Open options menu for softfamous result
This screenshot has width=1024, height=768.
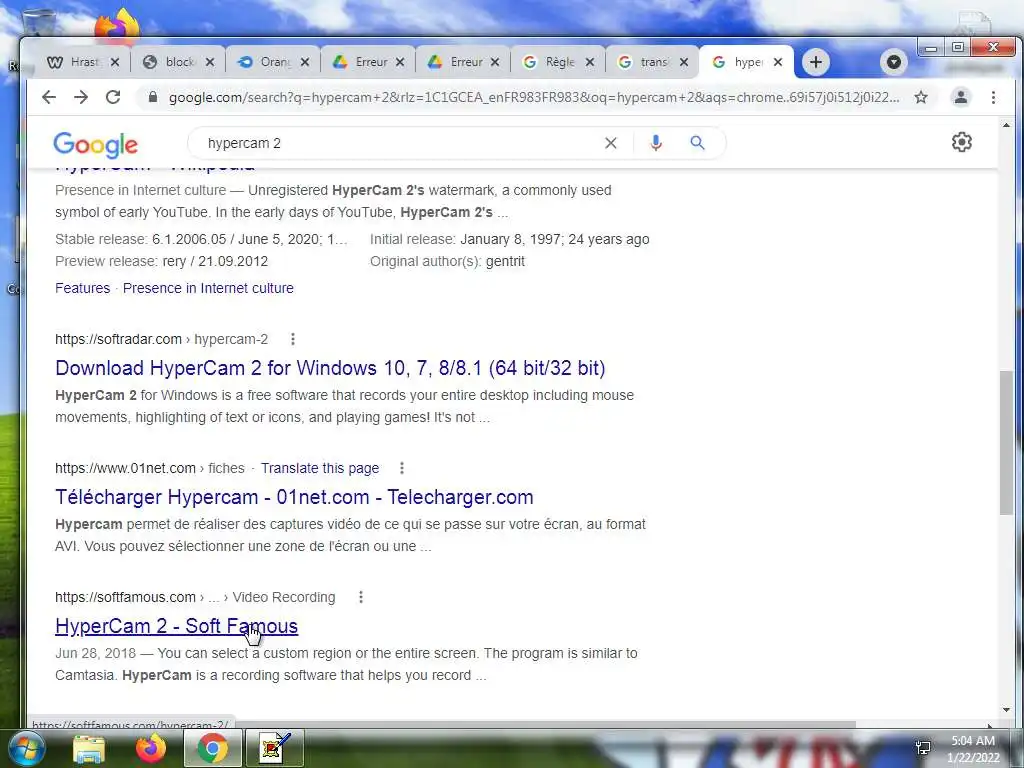pyautogui.click(x=360, y=597)
